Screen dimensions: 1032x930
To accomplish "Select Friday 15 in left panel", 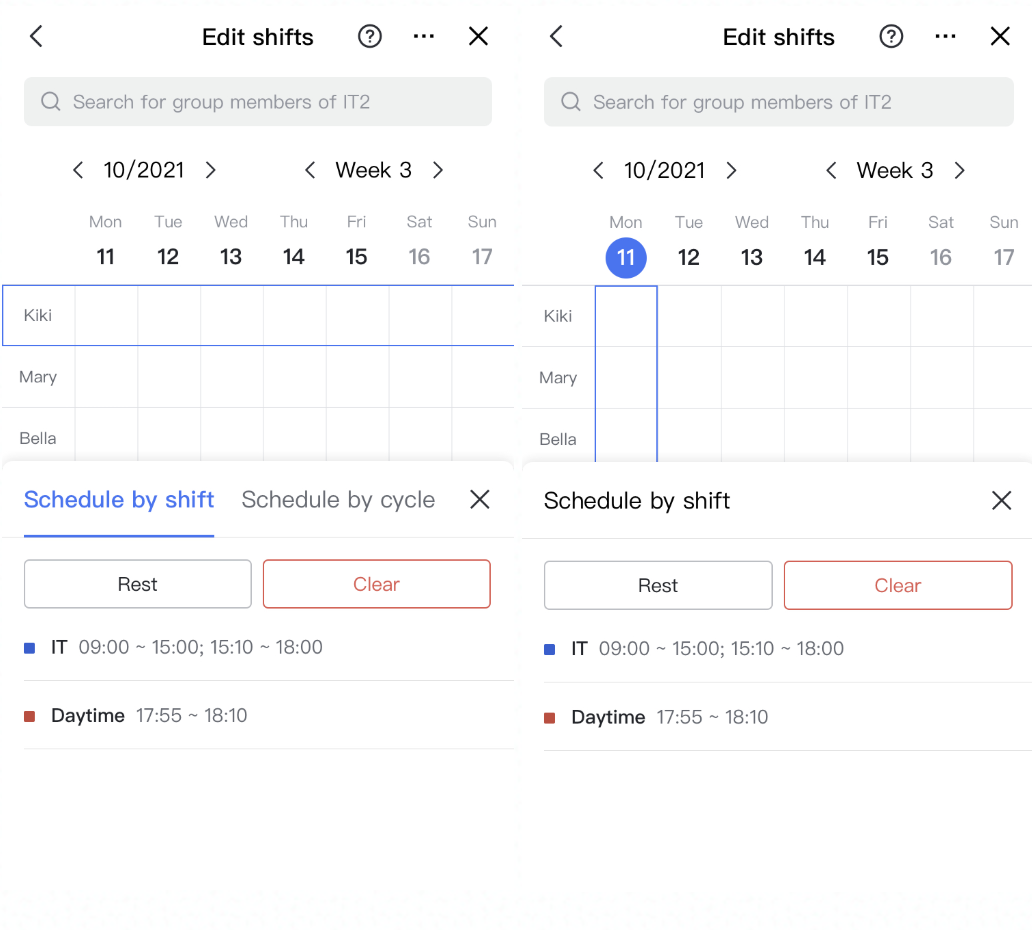I will pos(356,257).
